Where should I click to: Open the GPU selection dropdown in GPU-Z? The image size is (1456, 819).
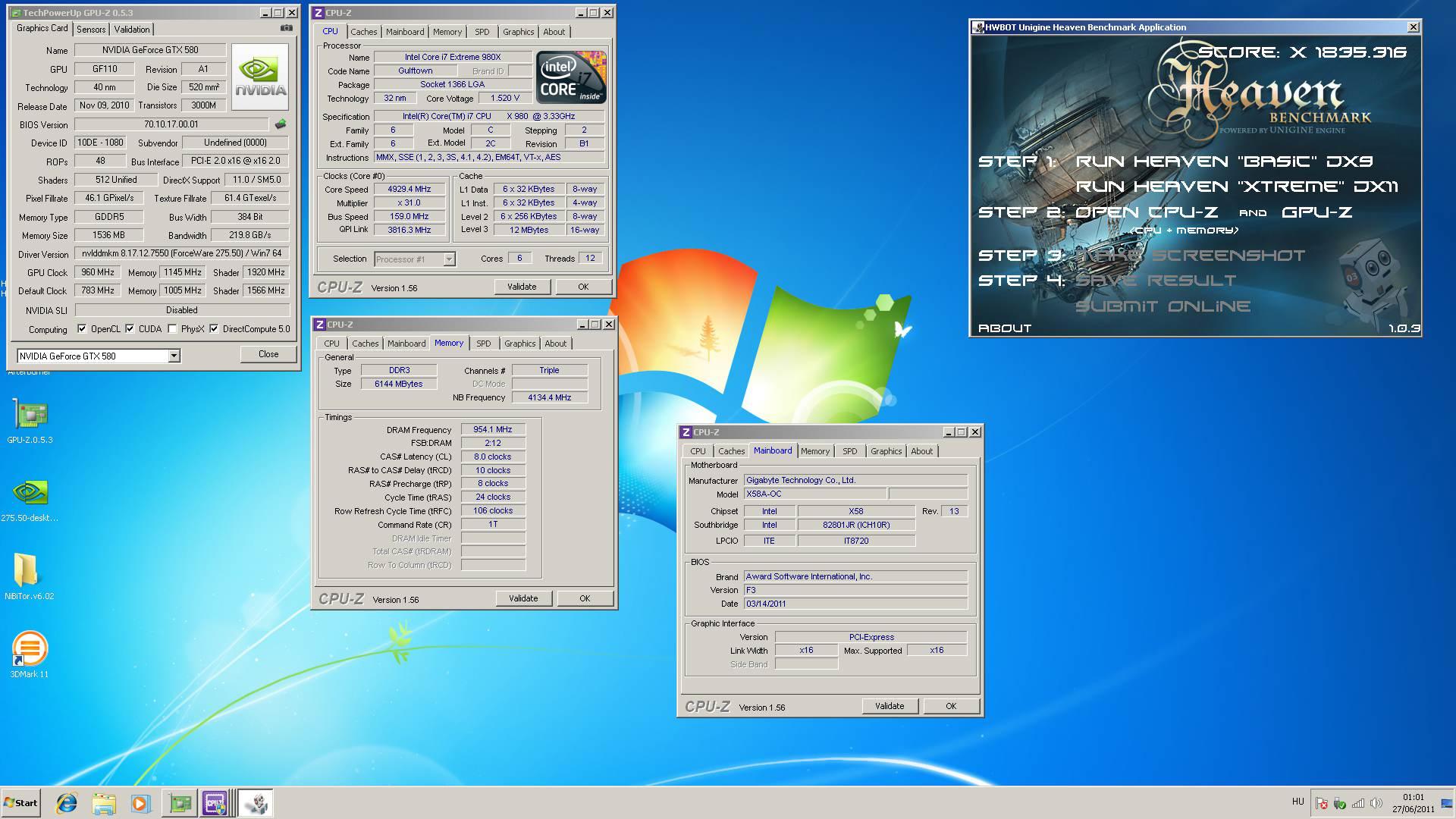[x=174, y=356]
